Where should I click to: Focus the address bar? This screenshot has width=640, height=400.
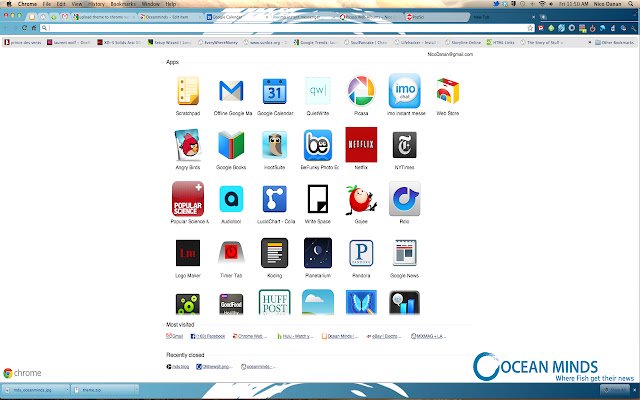[x=287, y=28]
